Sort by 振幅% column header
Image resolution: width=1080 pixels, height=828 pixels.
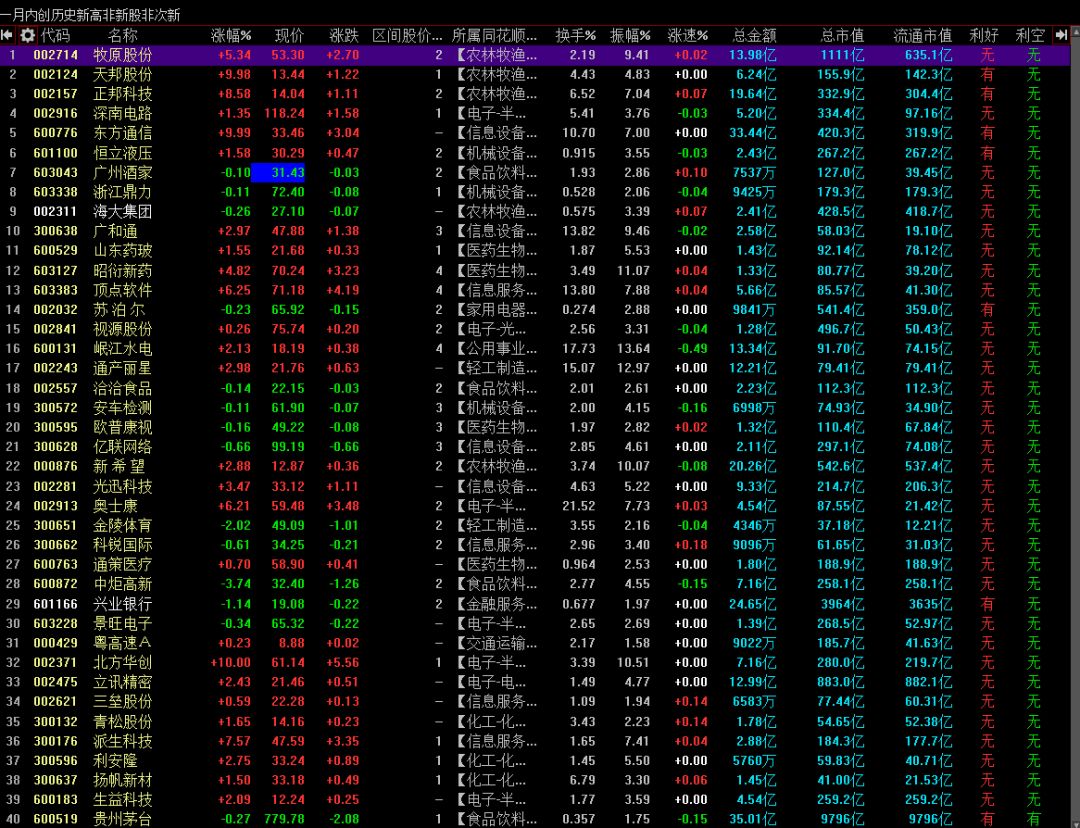coord(630,34)
